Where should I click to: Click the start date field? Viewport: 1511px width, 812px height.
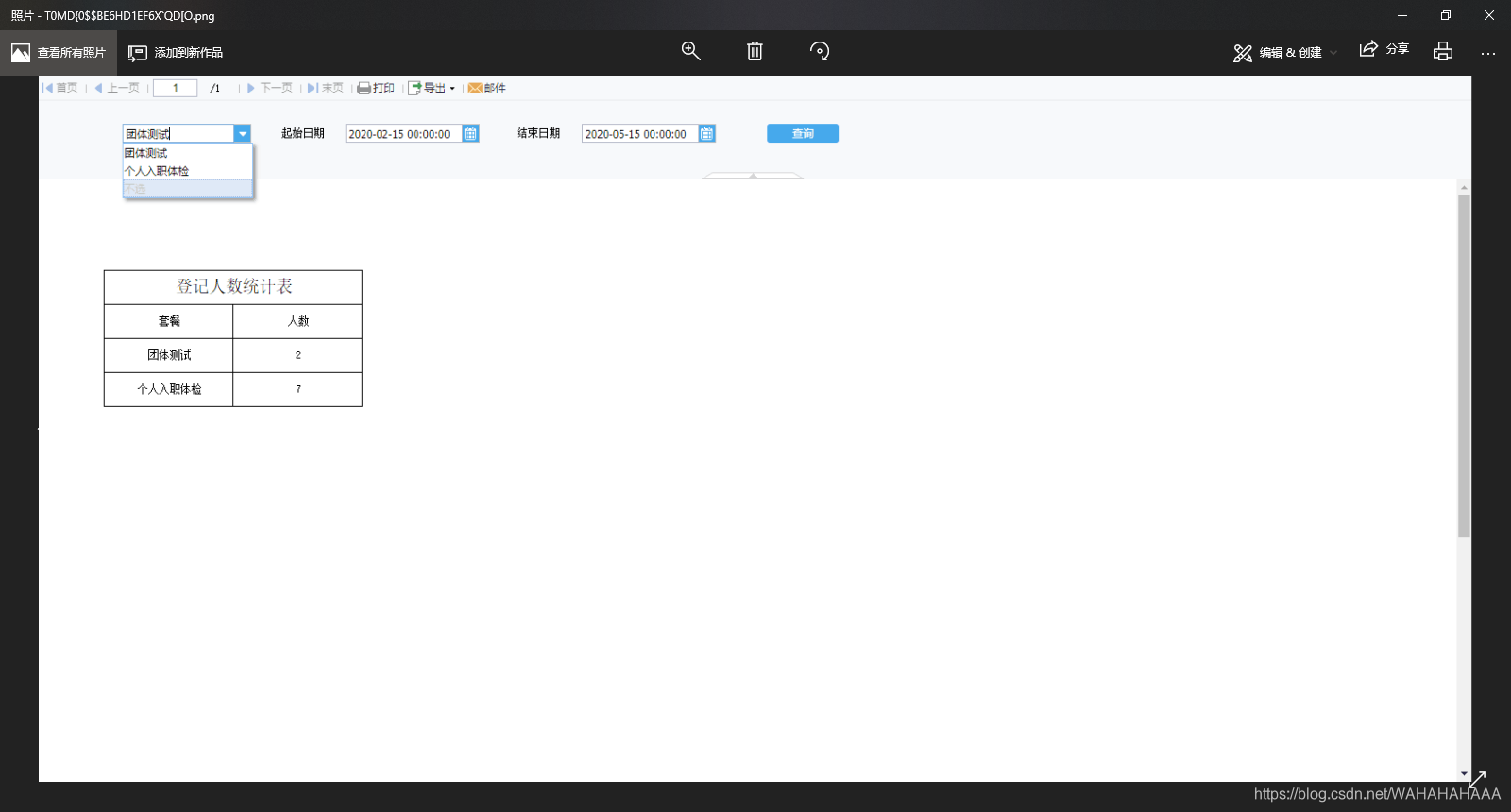(x=404, y=134)
